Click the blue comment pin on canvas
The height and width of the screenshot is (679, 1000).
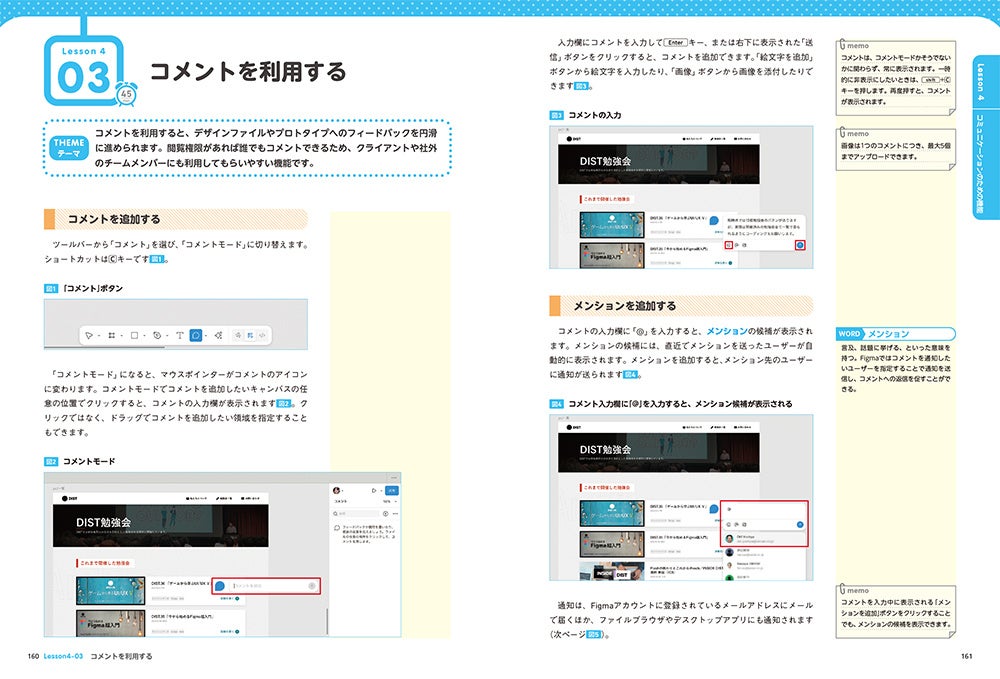[x=220, y=586]
